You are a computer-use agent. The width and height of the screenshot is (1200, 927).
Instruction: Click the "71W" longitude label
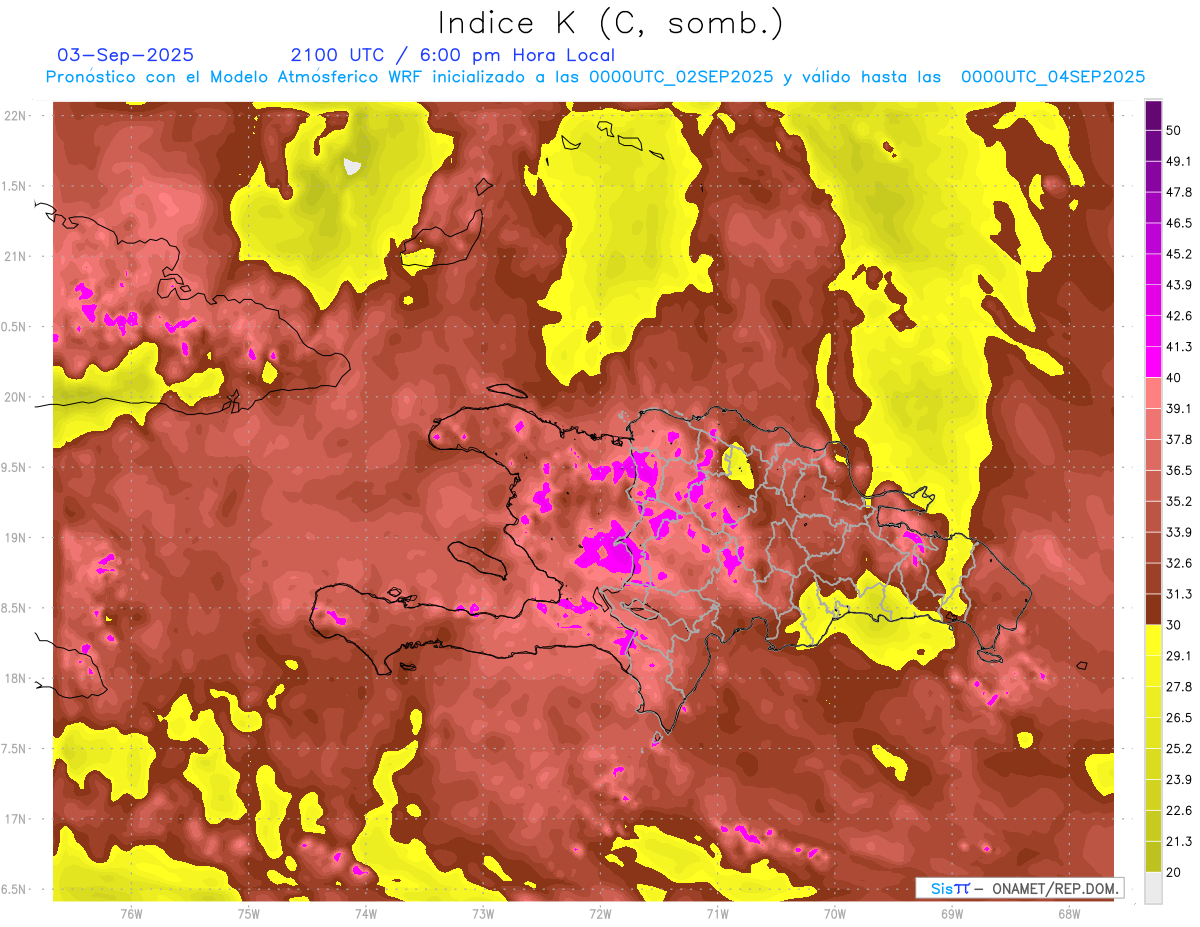pos(717,914)
